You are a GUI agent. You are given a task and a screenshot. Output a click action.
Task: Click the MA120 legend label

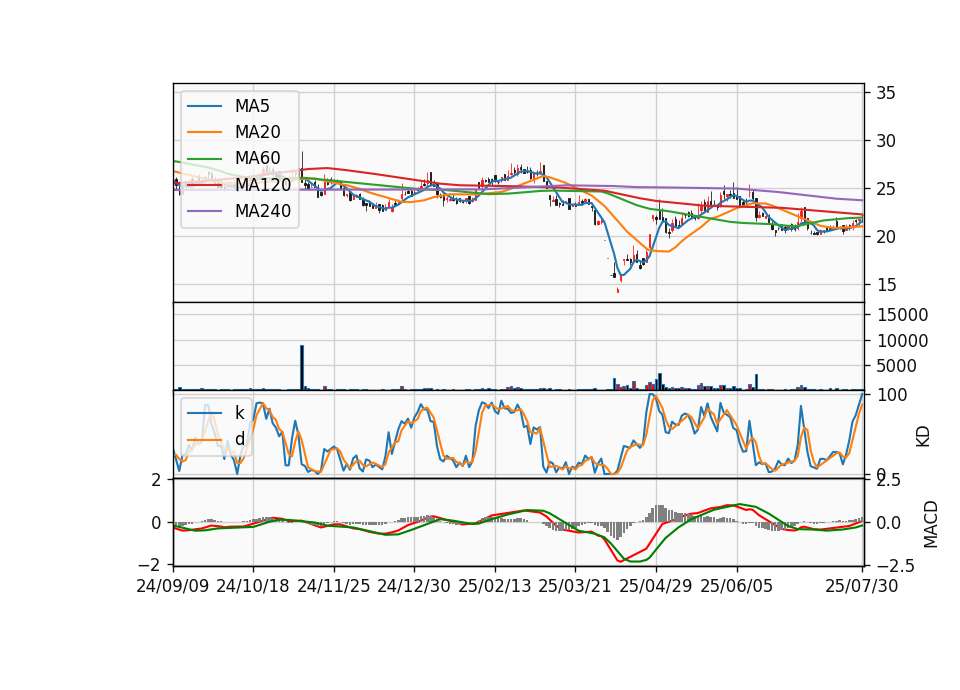click(x=263, y=184)
